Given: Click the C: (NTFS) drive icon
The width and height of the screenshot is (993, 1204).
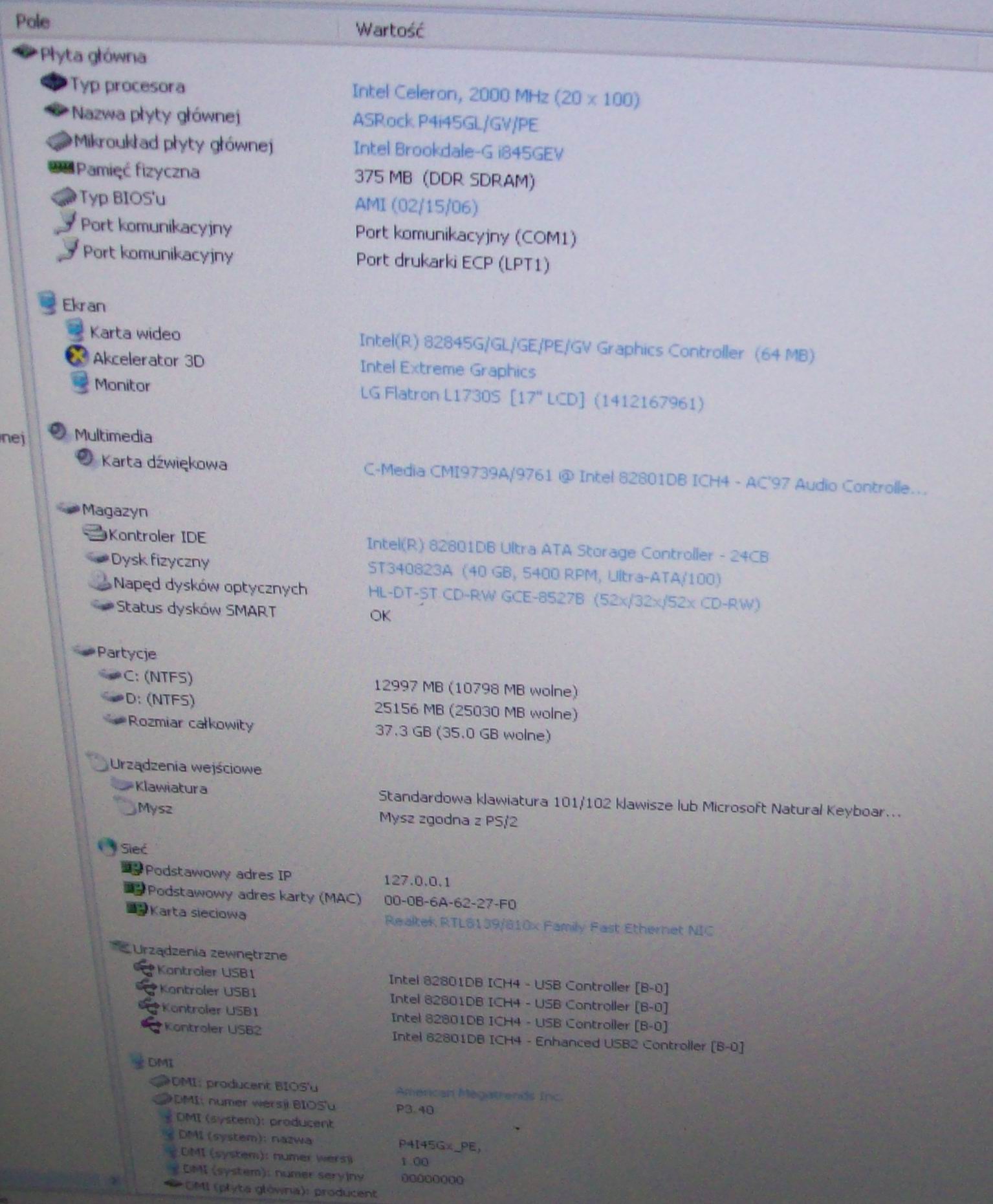Looking at the screenshot, I should click(110, 675).
